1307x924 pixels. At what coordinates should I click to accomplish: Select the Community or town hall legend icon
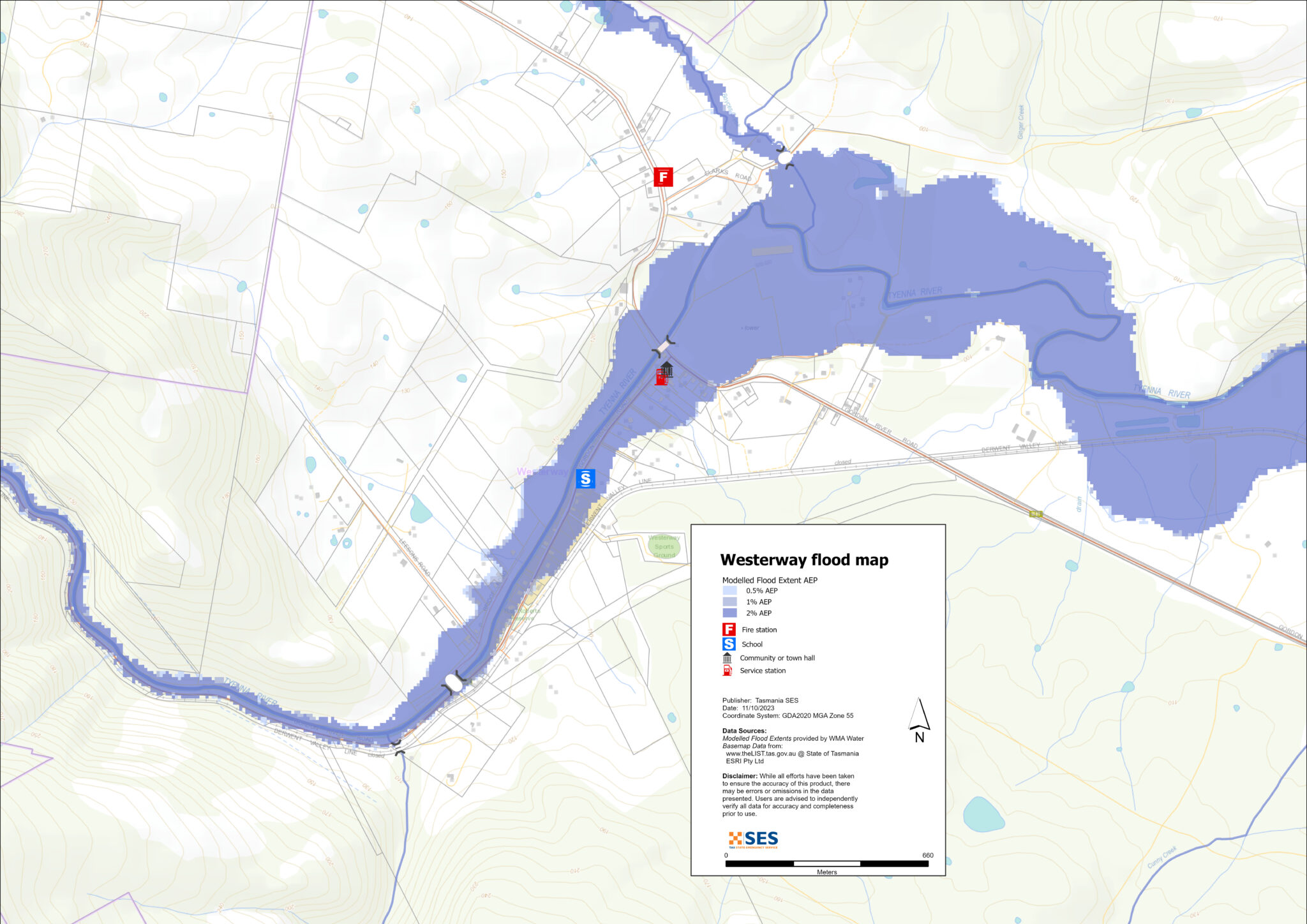pyautogui.click(x=728, y=658)
